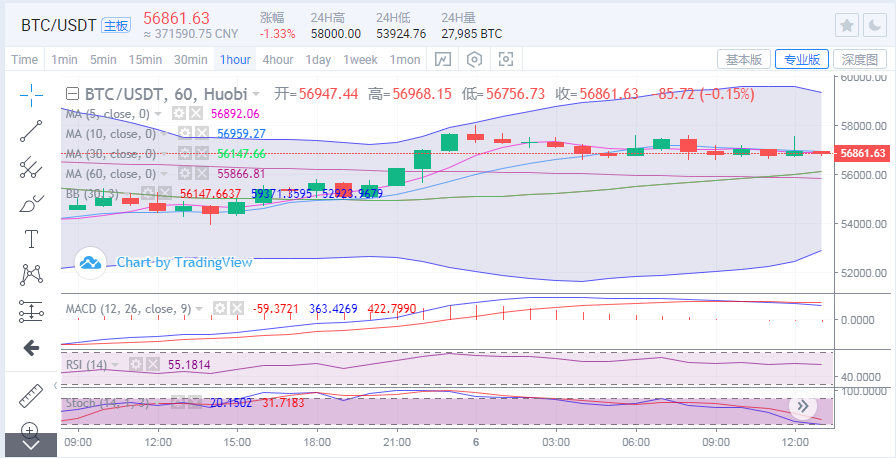Open RSI (14) settings gear
Screen dimensions: 896x458
[x=136, y=364]
